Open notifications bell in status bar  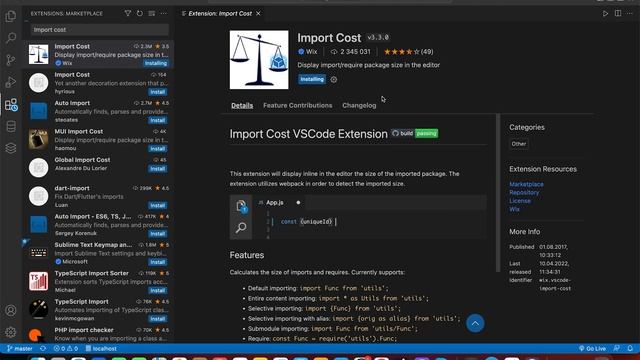[630, 349]
